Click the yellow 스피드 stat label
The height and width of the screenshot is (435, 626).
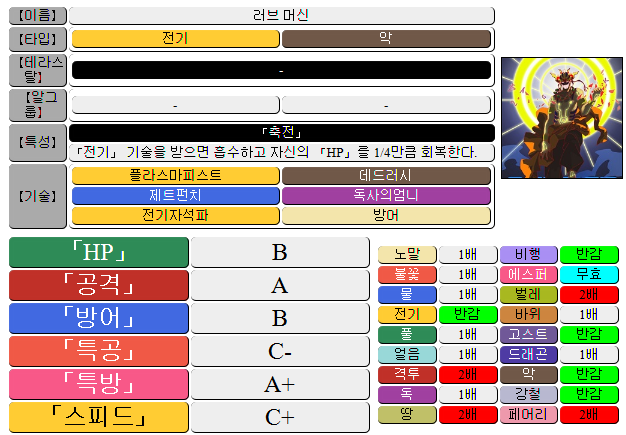[98, 417]
